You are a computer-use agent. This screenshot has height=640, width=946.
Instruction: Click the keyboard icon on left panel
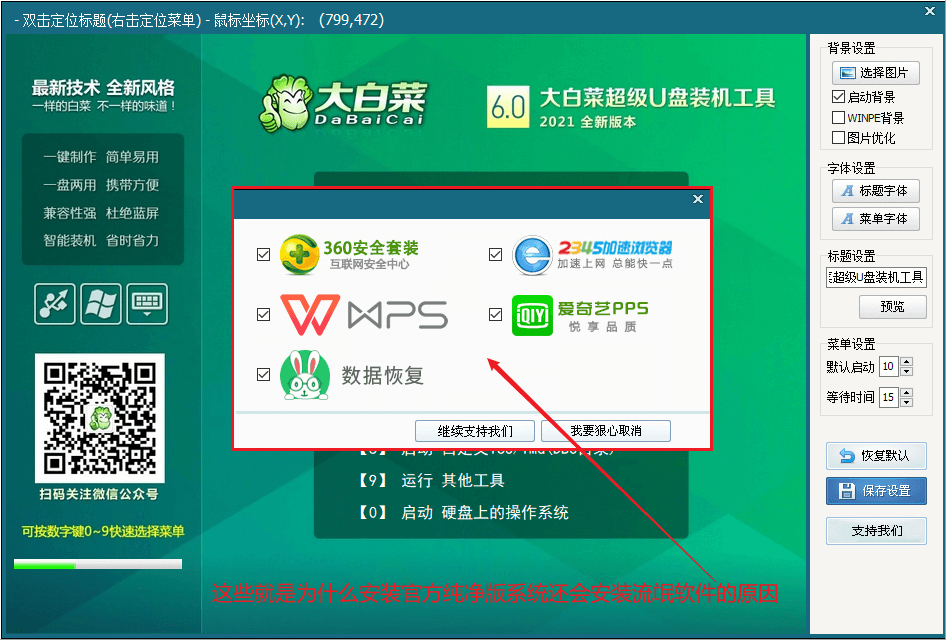click(x=147, y=304)
